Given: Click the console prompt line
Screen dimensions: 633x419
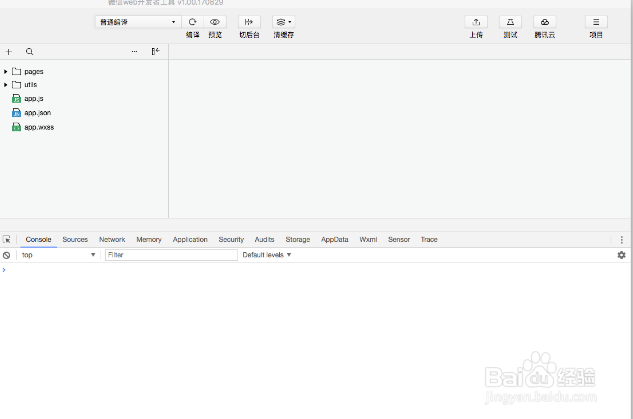Looking at the screenshot, I should [316, 270].
